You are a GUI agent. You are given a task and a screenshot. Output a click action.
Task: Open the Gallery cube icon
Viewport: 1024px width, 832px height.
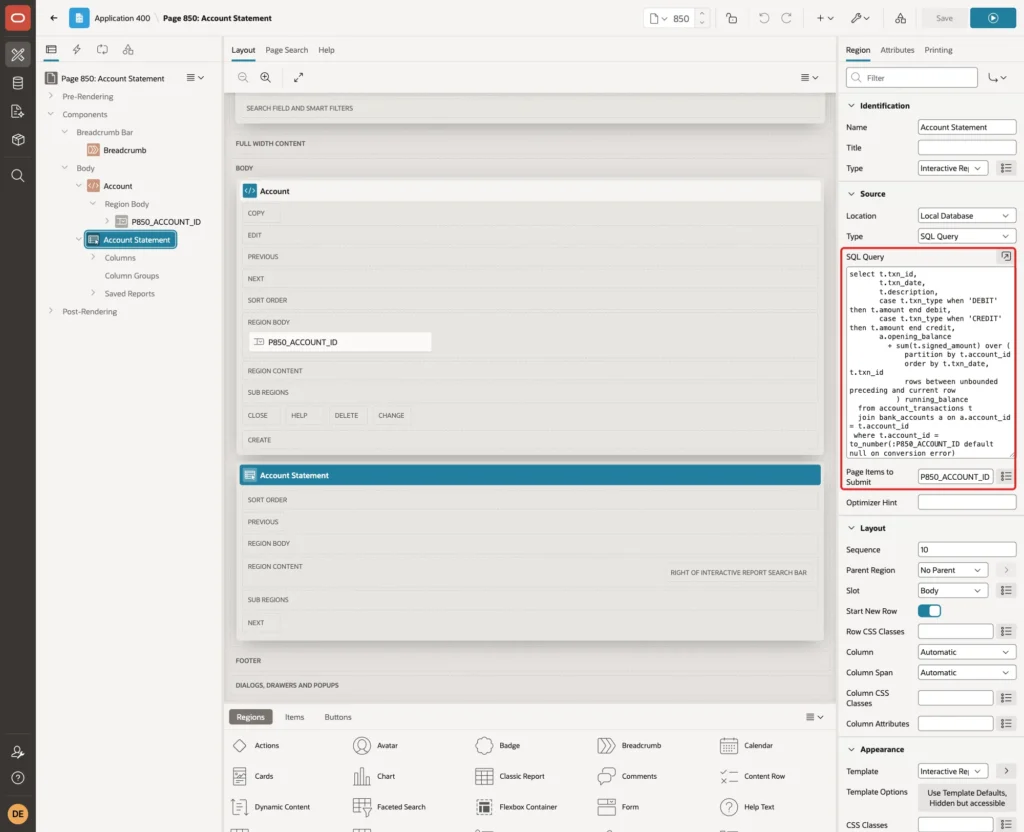[x=18, y=139]
